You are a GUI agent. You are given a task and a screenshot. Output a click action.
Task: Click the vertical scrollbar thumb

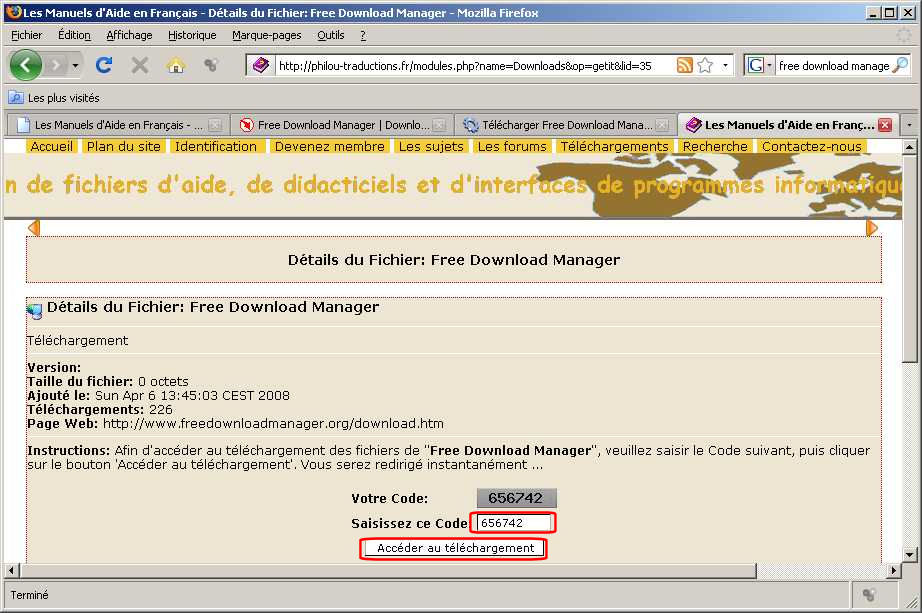(x=908, y=258)
